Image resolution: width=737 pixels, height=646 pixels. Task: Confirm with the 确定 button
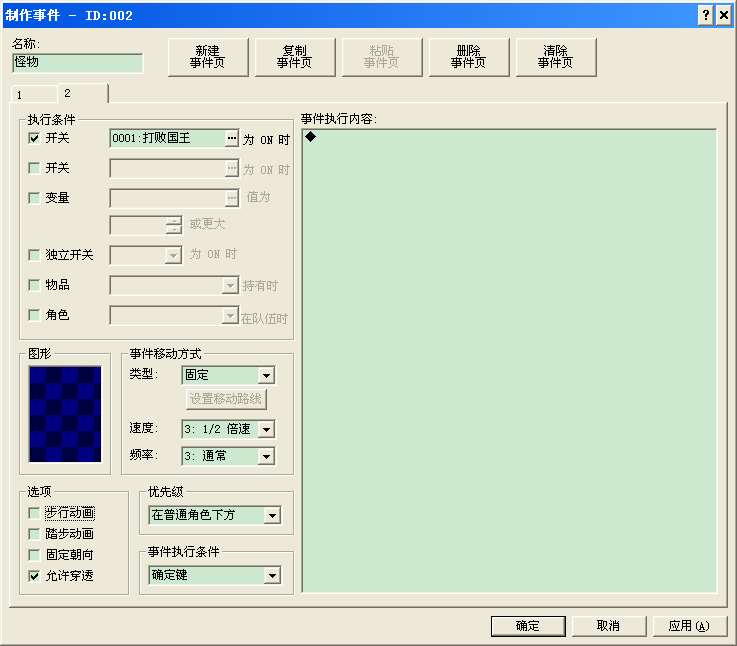[x=528, y=626]
